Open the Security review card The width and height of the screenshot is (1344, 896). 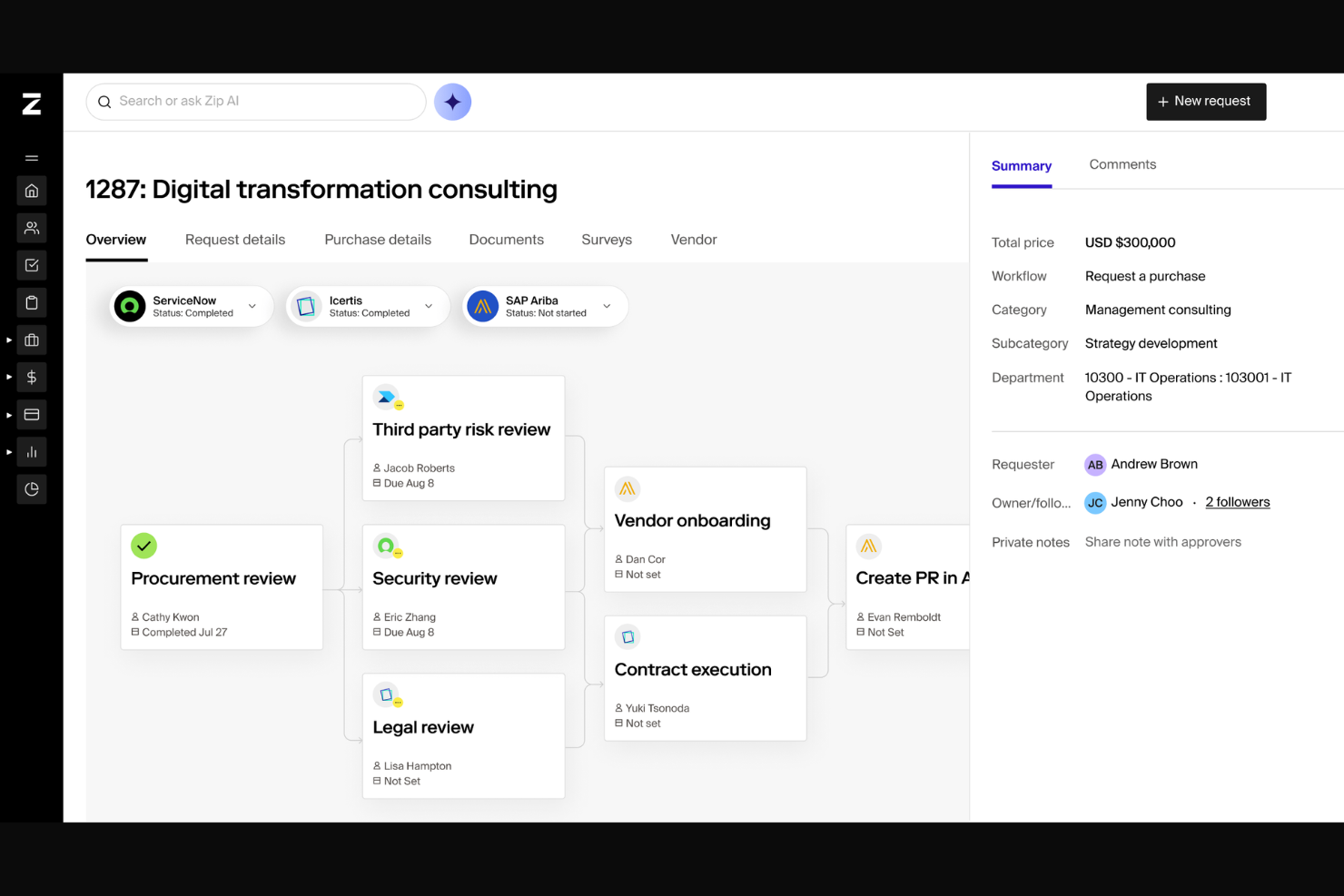(463, 587)
